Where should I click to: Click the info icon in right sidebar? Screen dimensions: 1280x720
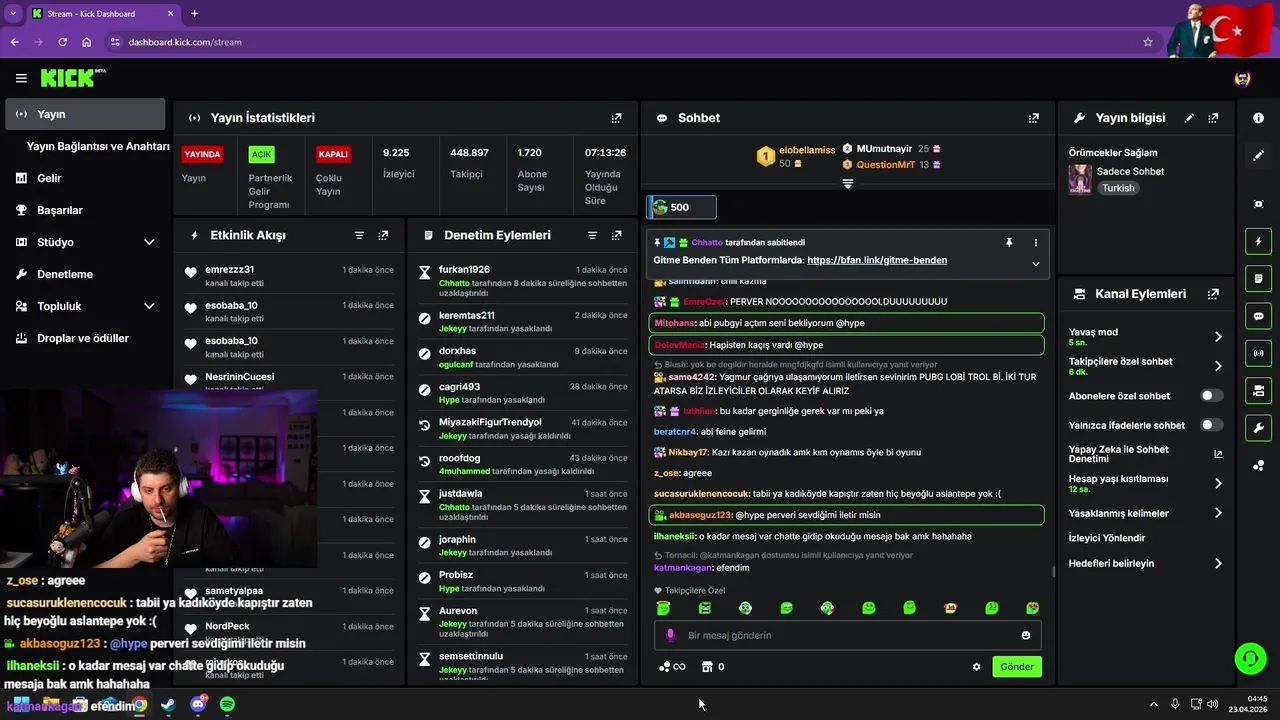coord(1258,118)
